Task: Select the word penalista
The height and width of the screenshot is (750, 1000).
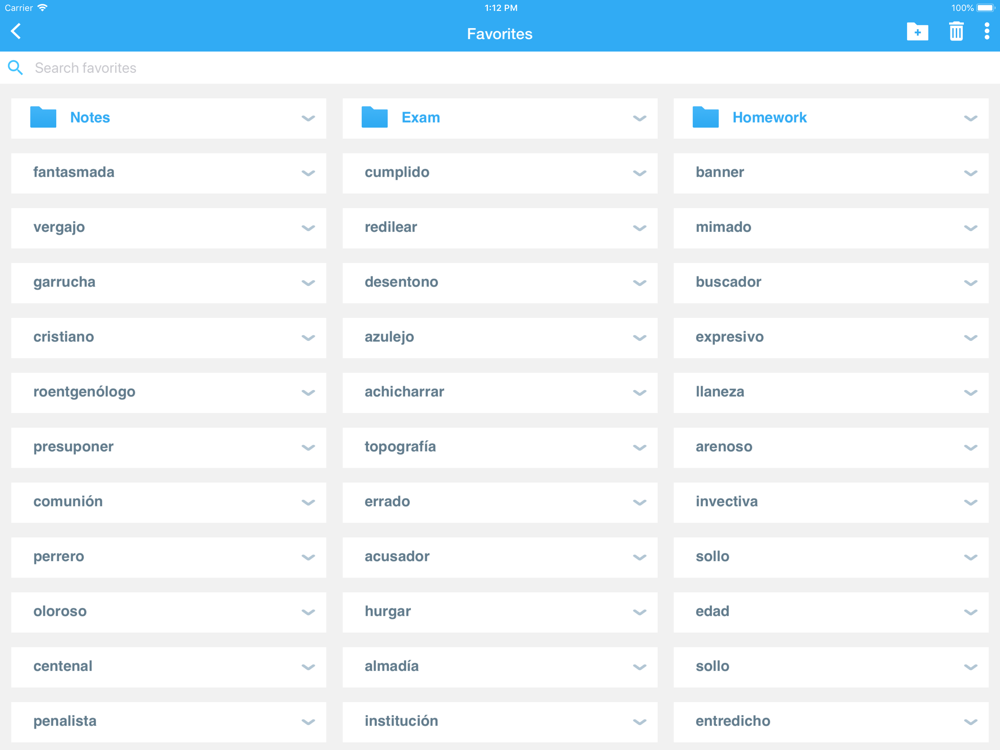Action: (x=65, y=721)
